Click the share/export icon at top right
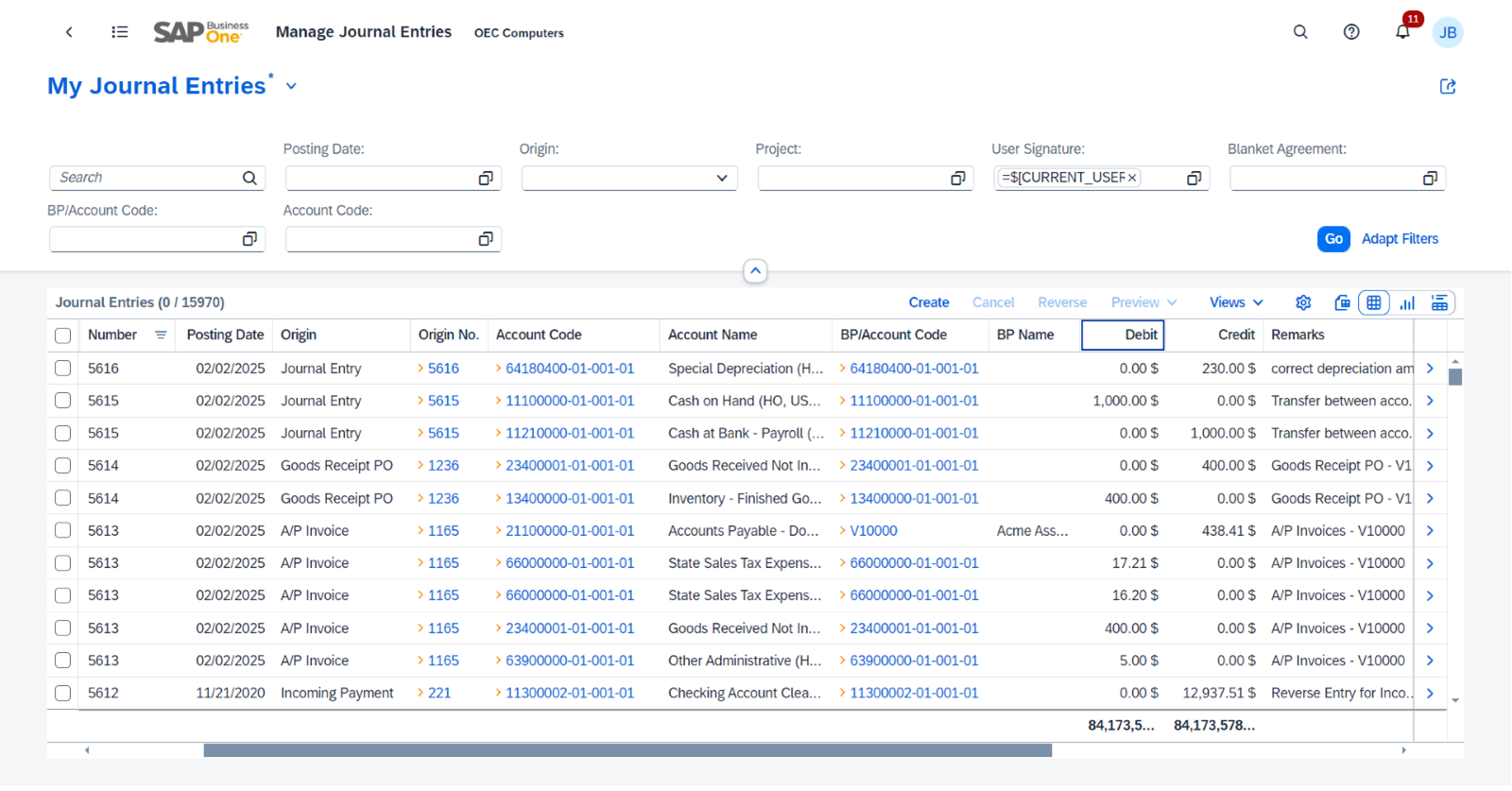 (x=1448, y=86)
